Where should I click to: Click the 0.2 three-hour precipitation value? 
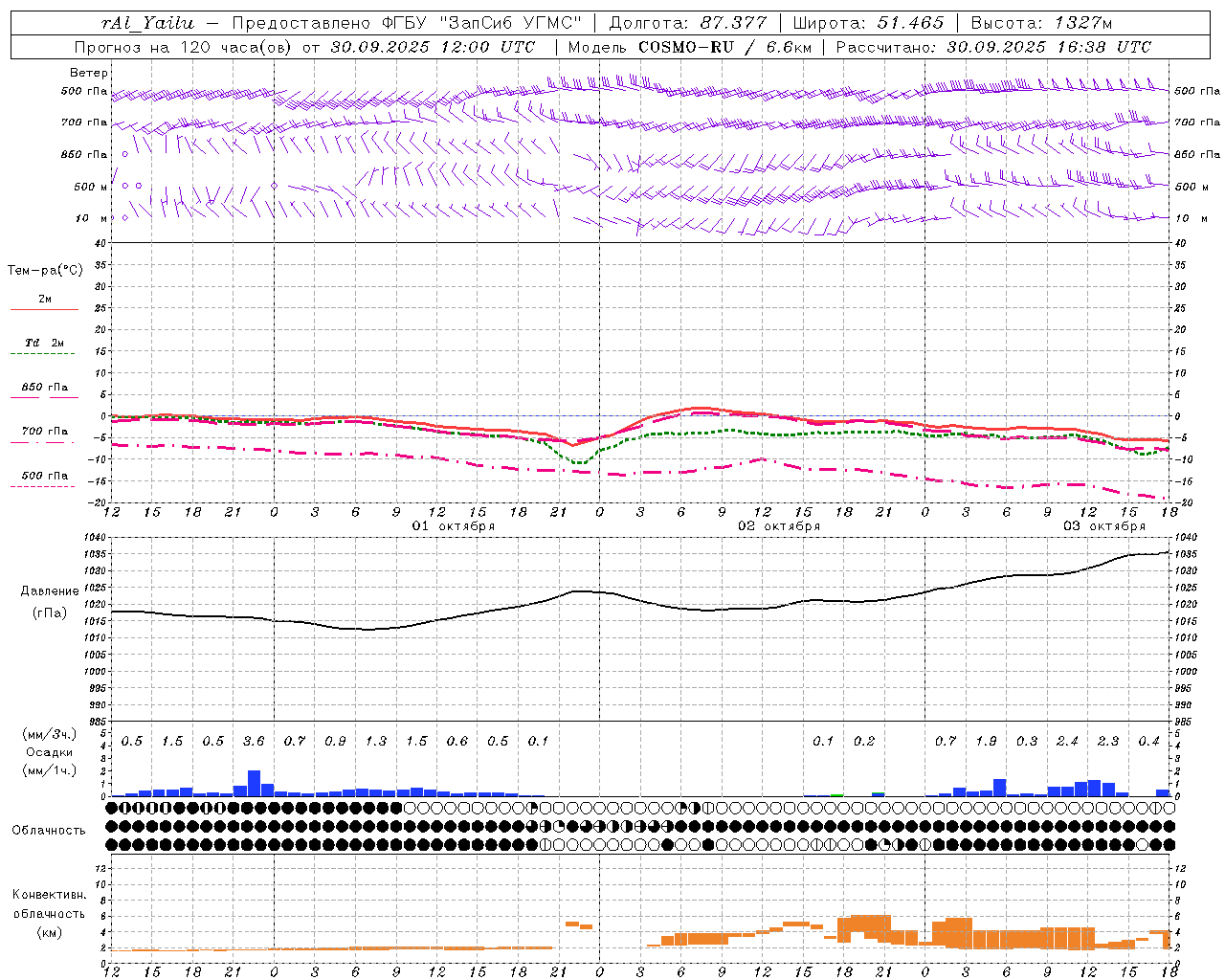pyautogui.click(x=864, y=742)
